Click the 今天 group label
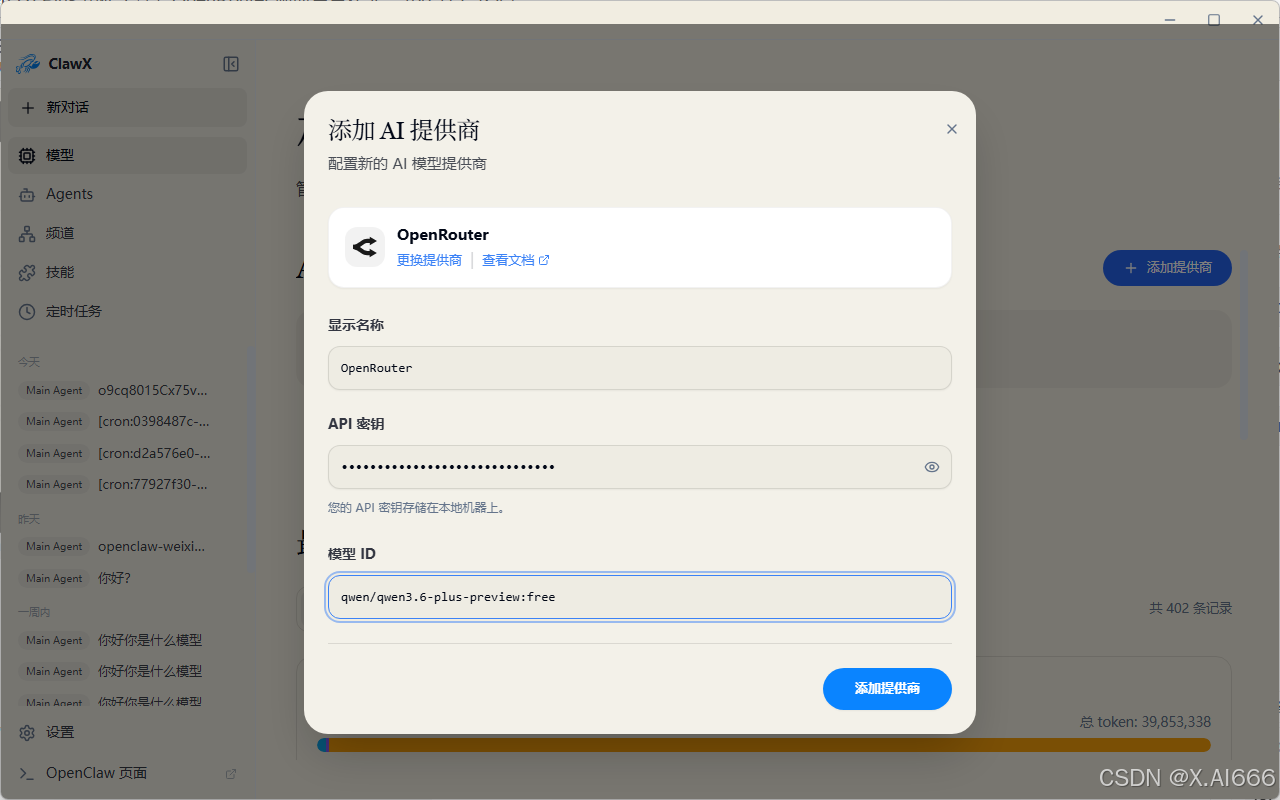Image resolution: width=1280 pixels, height=800 pixels. pyautogui.click(x=29, y=362)
